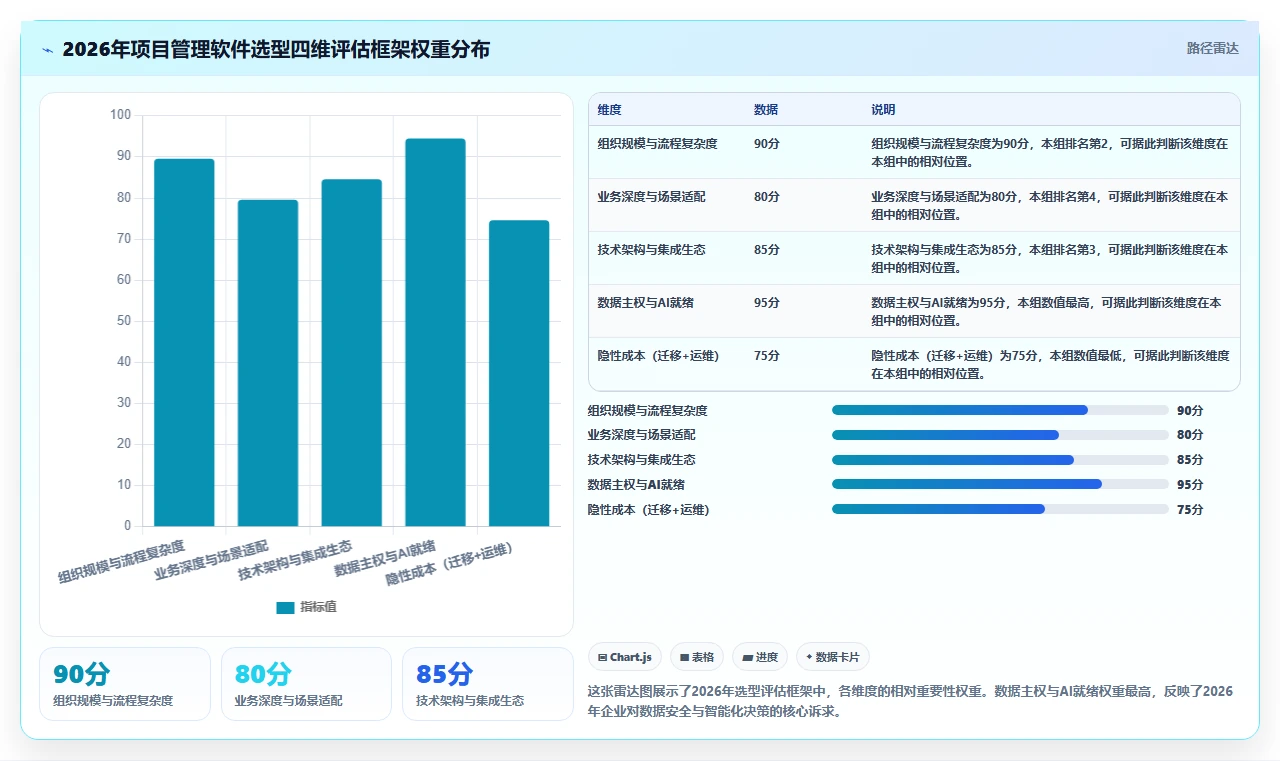Open the 90分 组织规模与流程复杂度 card
Viewport: 1280px width, 761px height.
(x=125, y=684)
